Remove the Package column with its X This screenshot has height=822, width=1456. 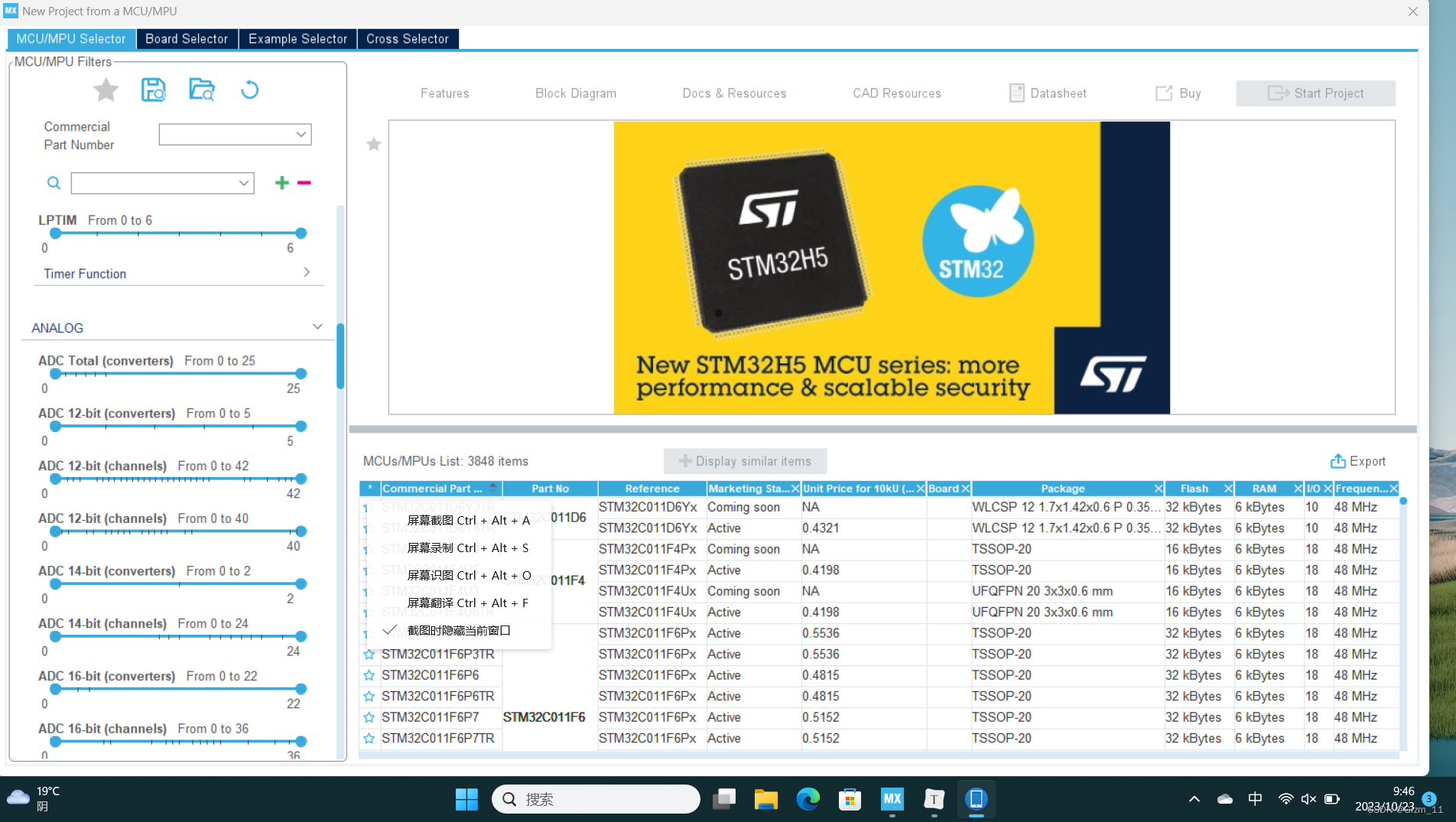click(1159, 489)
